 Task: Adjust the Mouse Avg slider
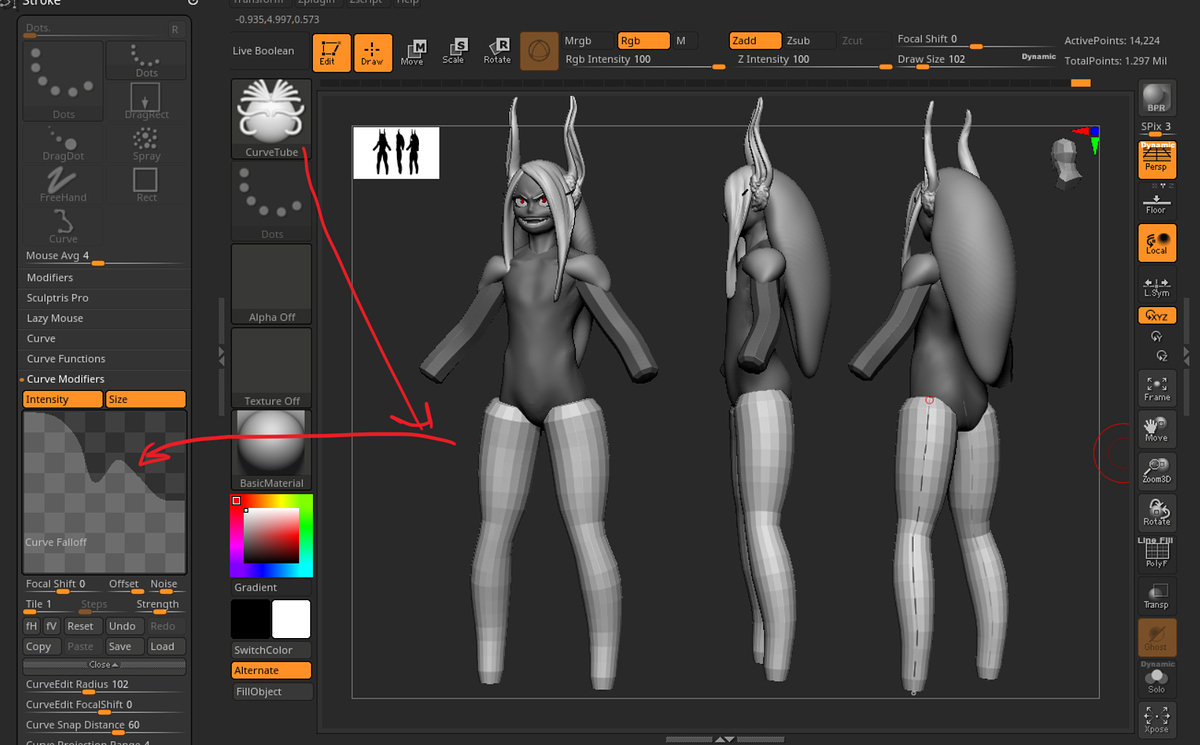[x=104, y=257]
